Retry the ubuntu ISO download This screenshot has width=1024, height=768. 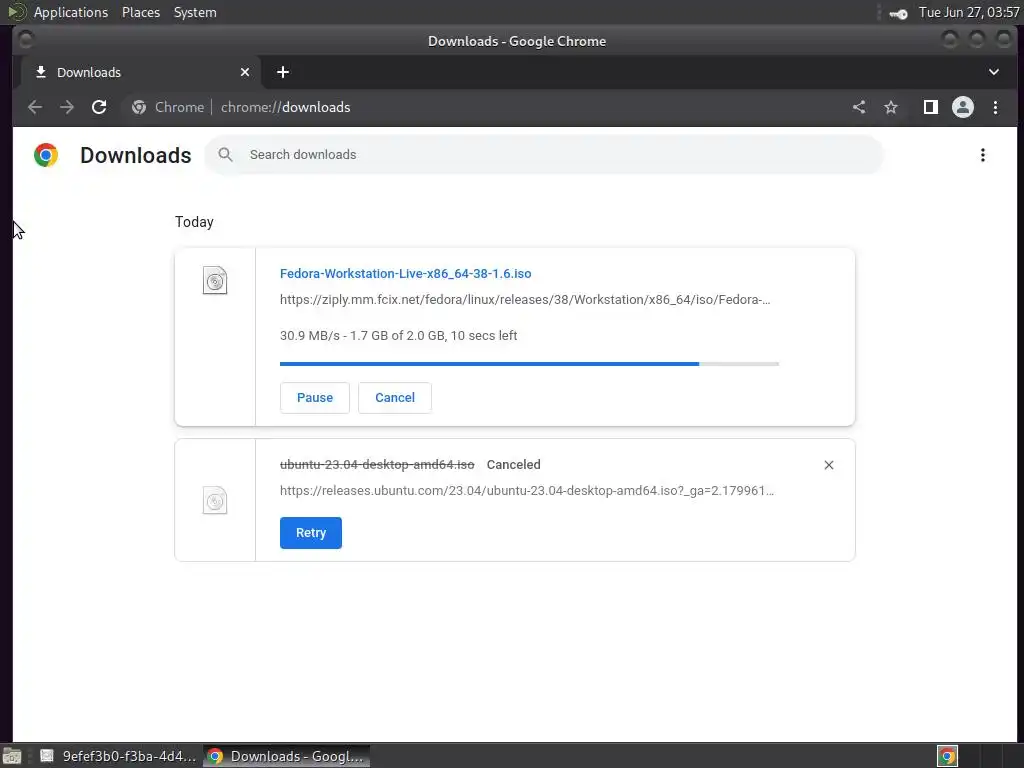click(311, 533)
